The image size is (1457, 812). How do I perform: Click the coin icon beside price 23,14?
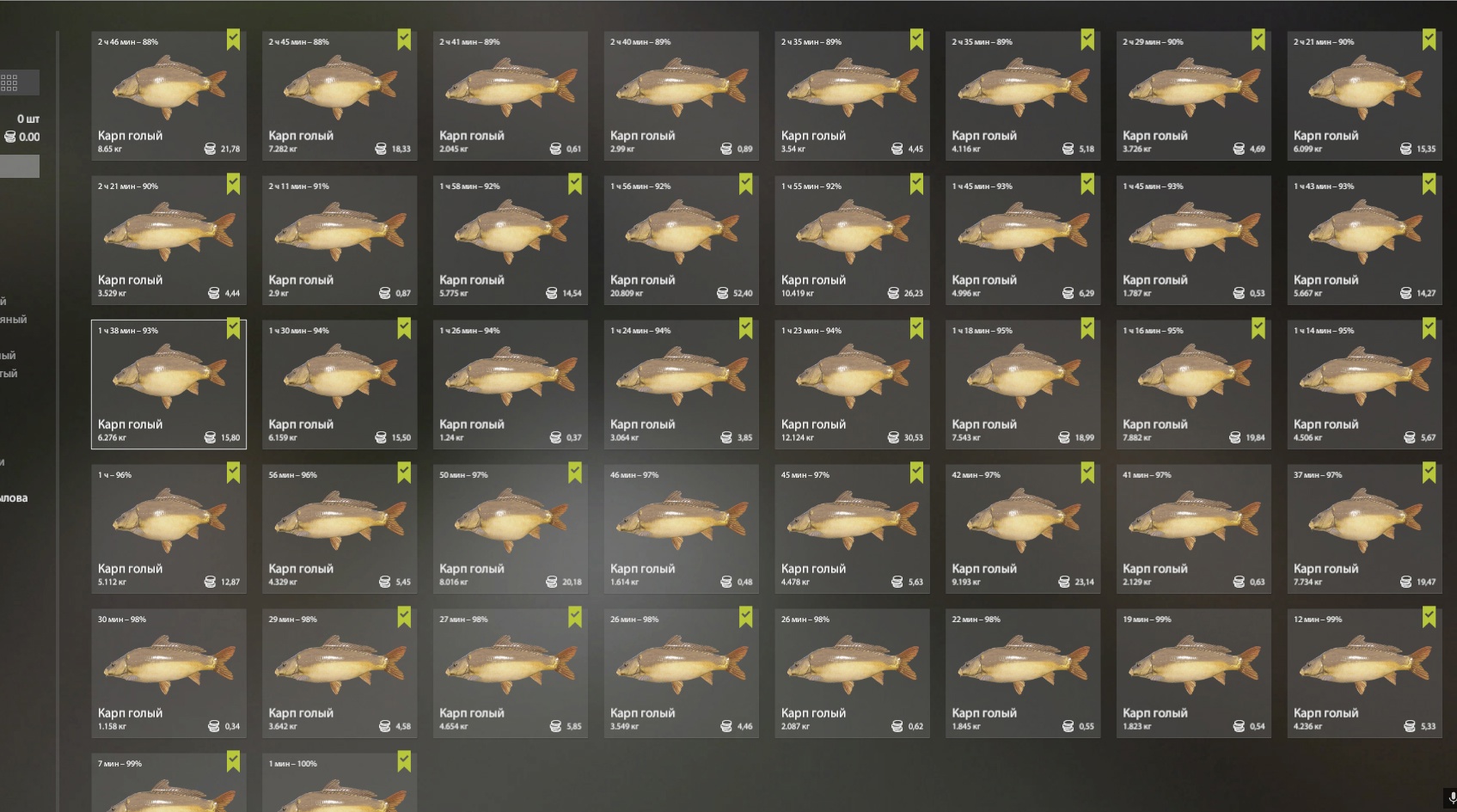pos(1064,582)
